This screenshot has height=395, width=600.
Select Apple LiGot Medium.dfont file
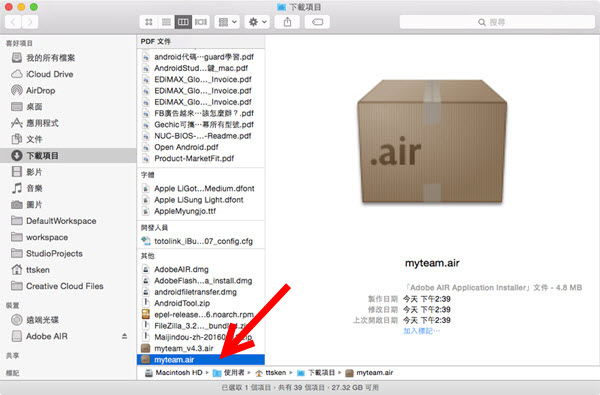pyautogui.click(x=201, y=189)
